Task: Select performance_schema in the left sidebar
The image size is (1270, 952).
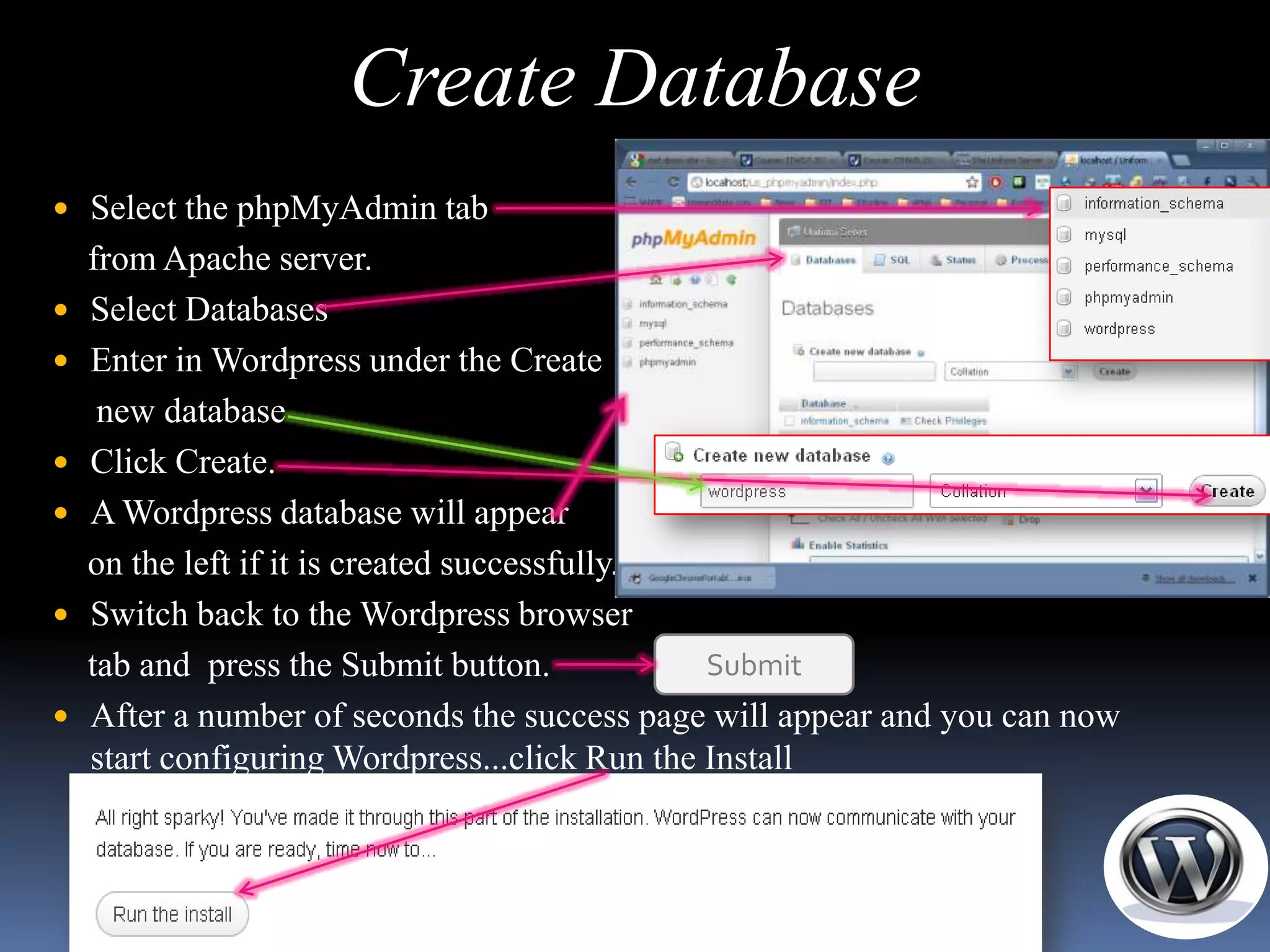Action: [686, 343]
